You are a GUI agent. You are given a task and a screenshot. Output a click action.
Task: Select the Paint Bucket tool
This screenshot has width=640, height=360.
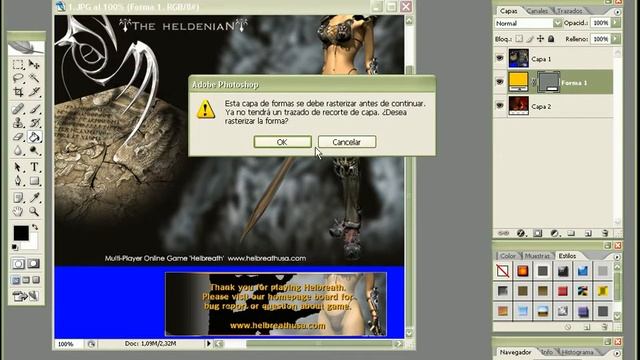34,136
